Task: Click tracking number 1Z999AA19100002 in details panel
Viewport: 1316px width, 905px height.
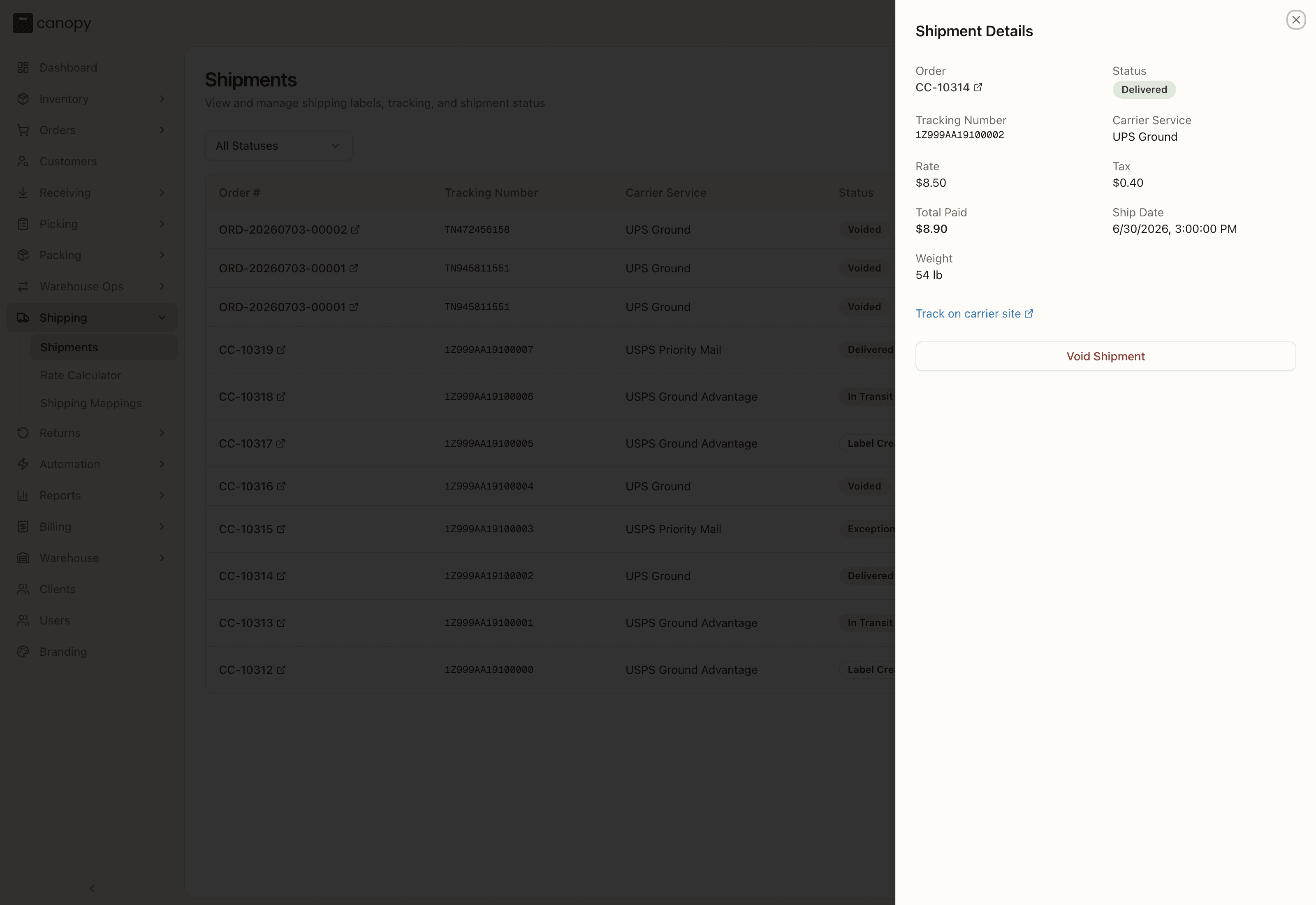Action: click(x=959, y=135)
